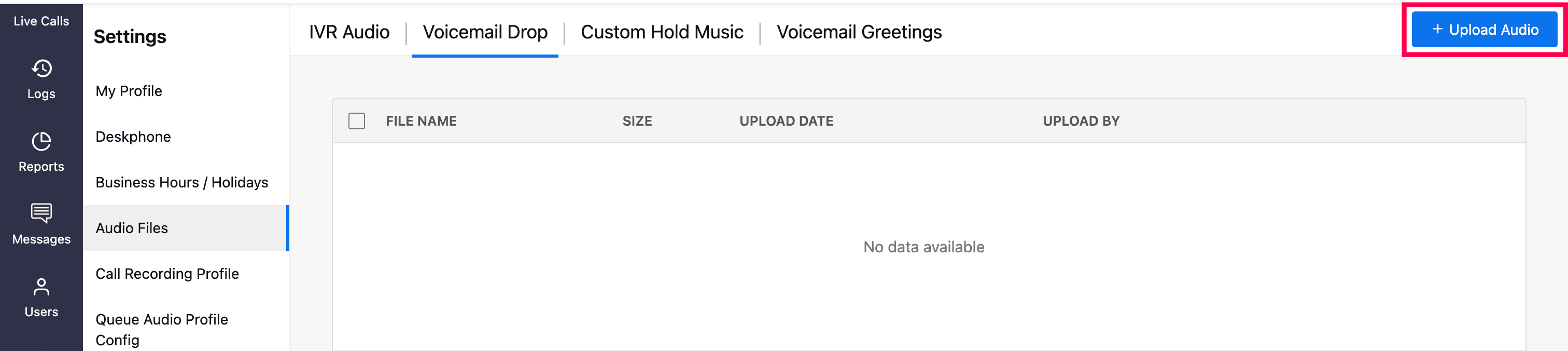This screenshot has height=351, width=1568.
Task: Open the Messages chat icon
Action: tap(41, 213)
